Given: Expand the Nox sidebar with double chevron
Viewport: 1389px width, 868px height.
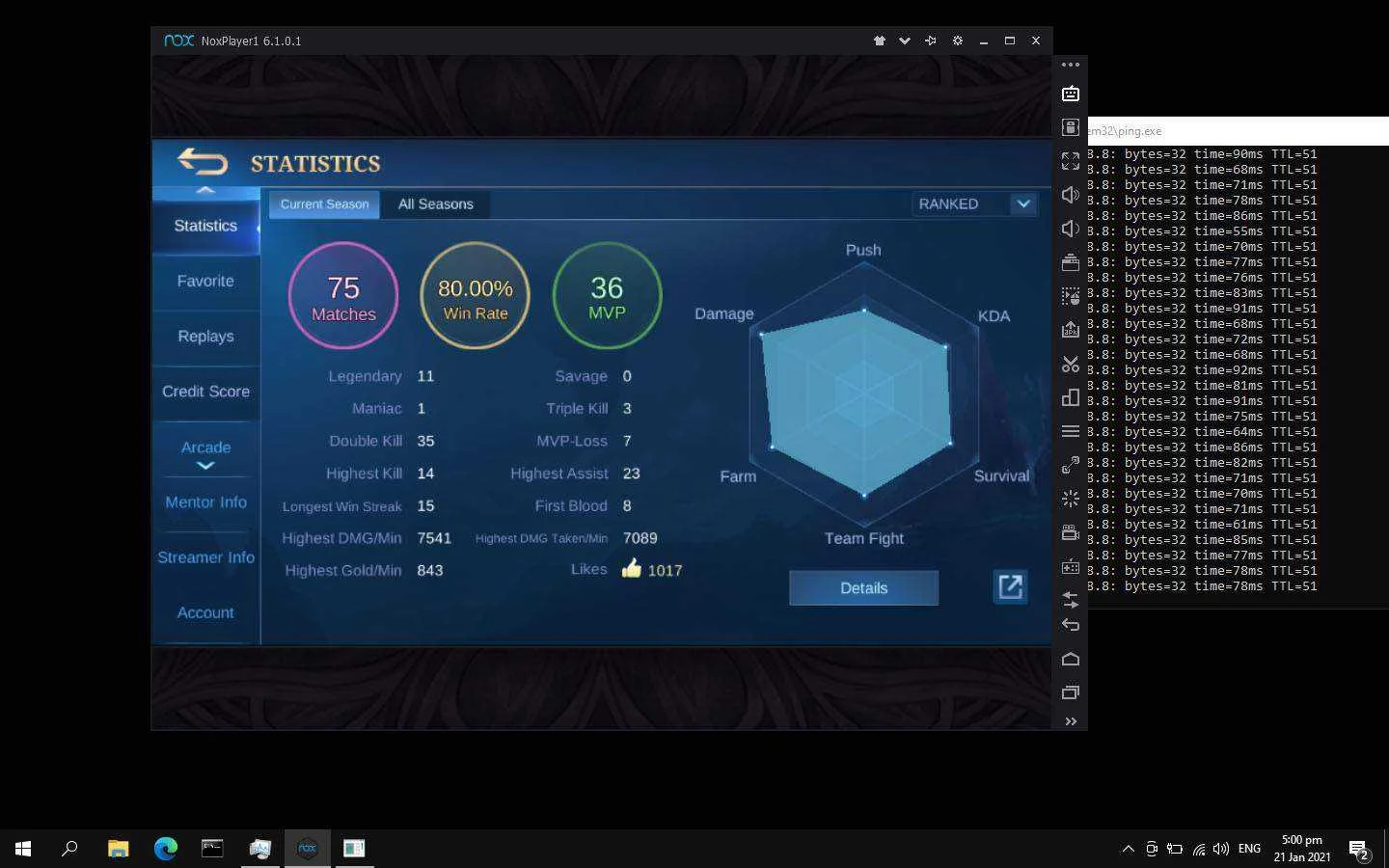Looking at the screenshot, I should [x=1071, y=721].
